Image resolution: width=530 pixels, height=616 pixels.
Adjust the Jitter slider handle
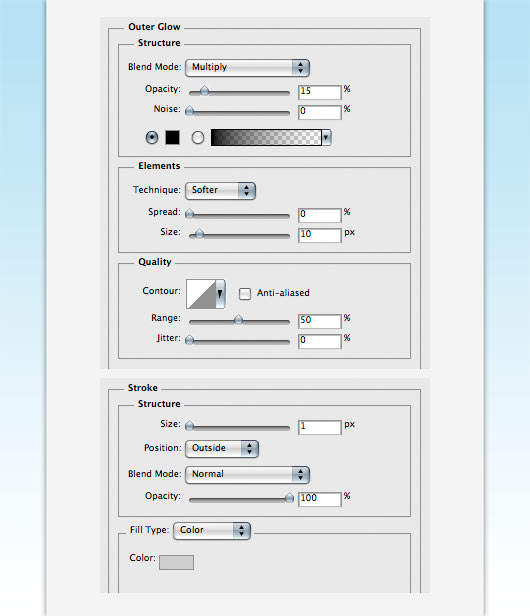[189, 340]
